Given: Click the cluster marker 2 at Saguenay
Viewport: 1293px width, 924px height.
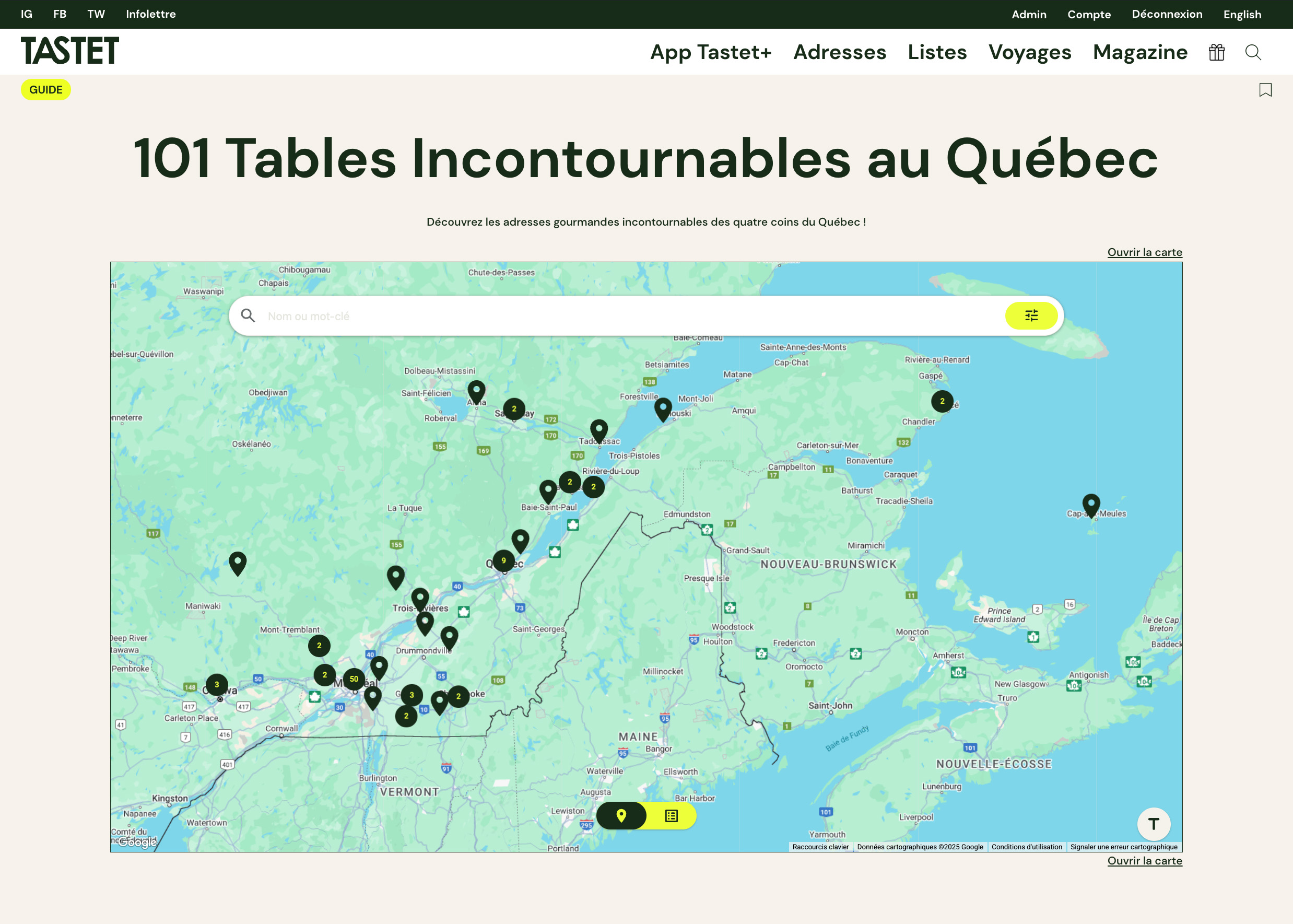Looking at the screenshot, I should [514, 409].
